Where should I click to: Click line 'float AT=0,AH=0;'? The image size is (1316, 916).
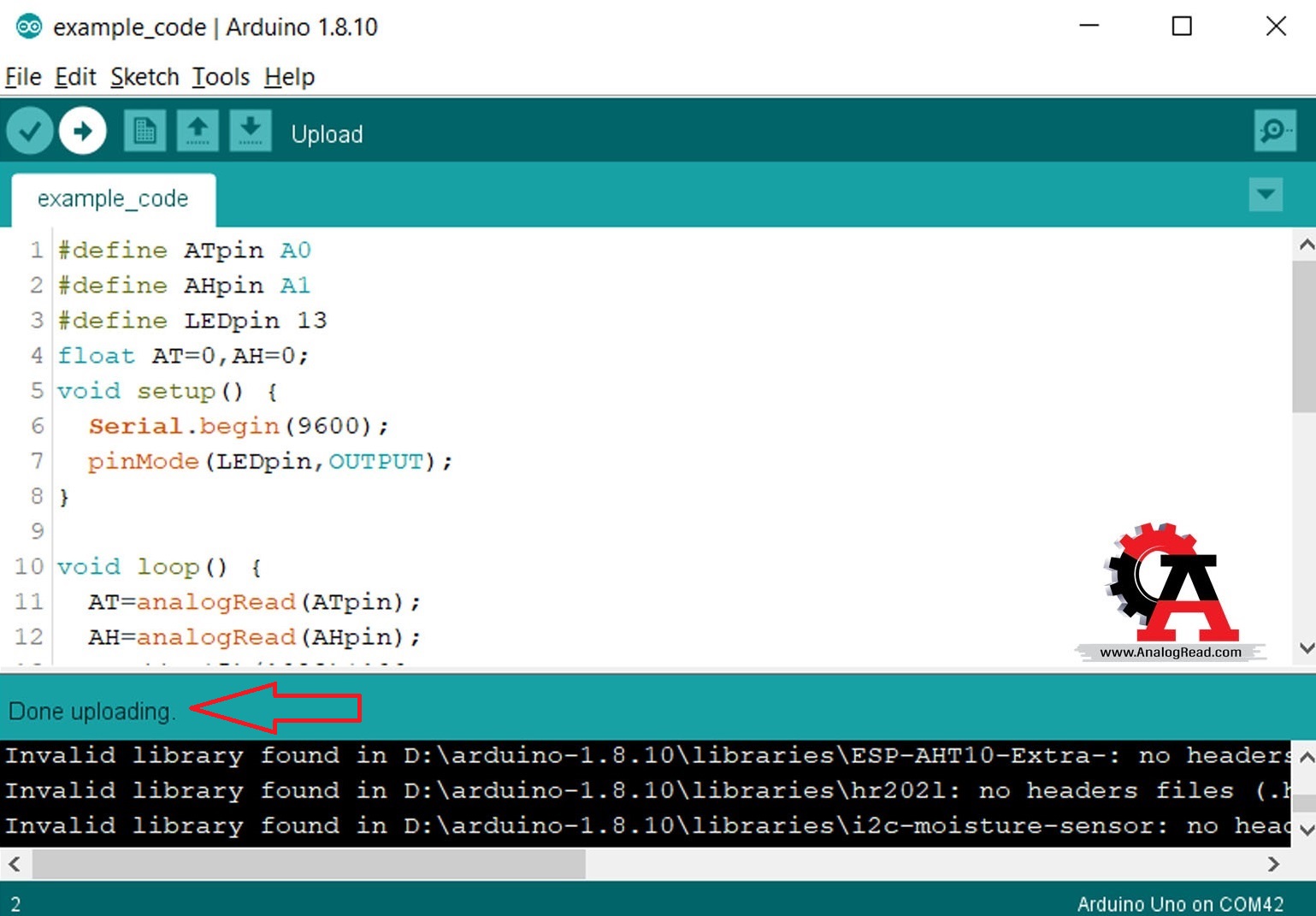pos(183,355)
